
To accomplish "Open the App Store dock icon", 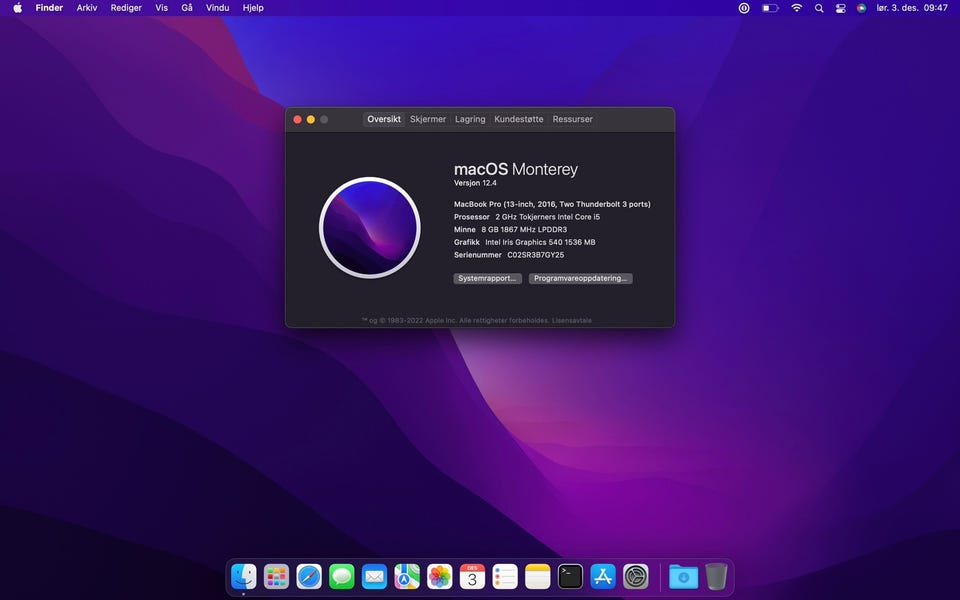I will [x=603, y=576].
